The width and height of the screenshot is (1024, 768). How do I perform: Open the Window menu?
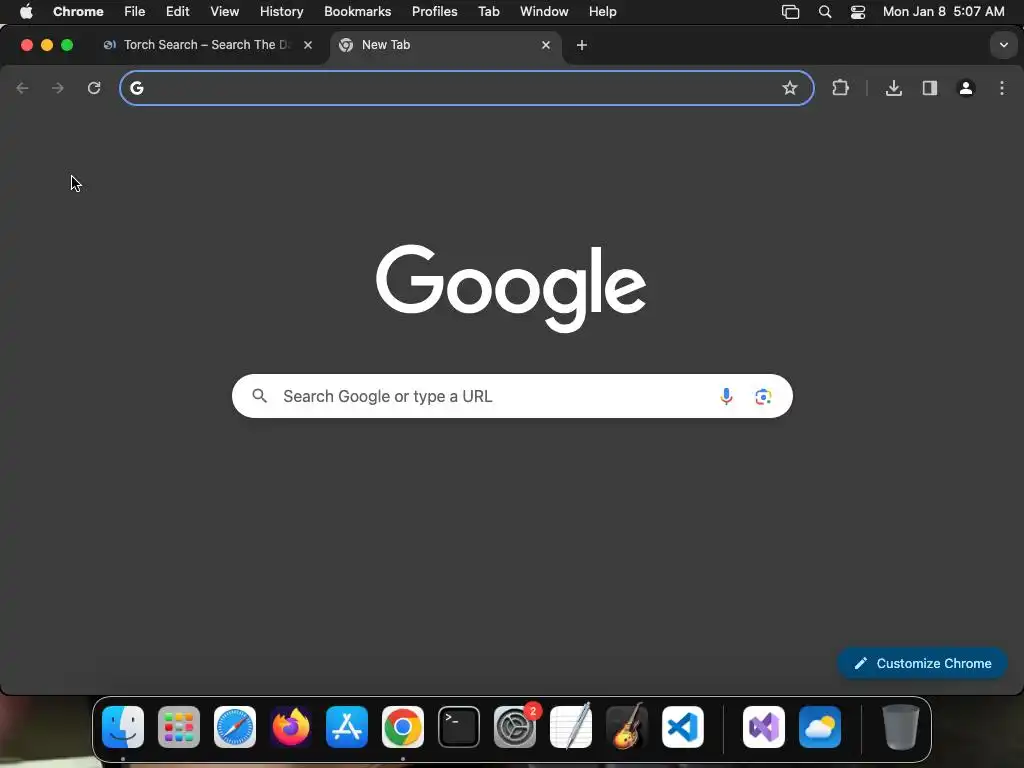544,12
